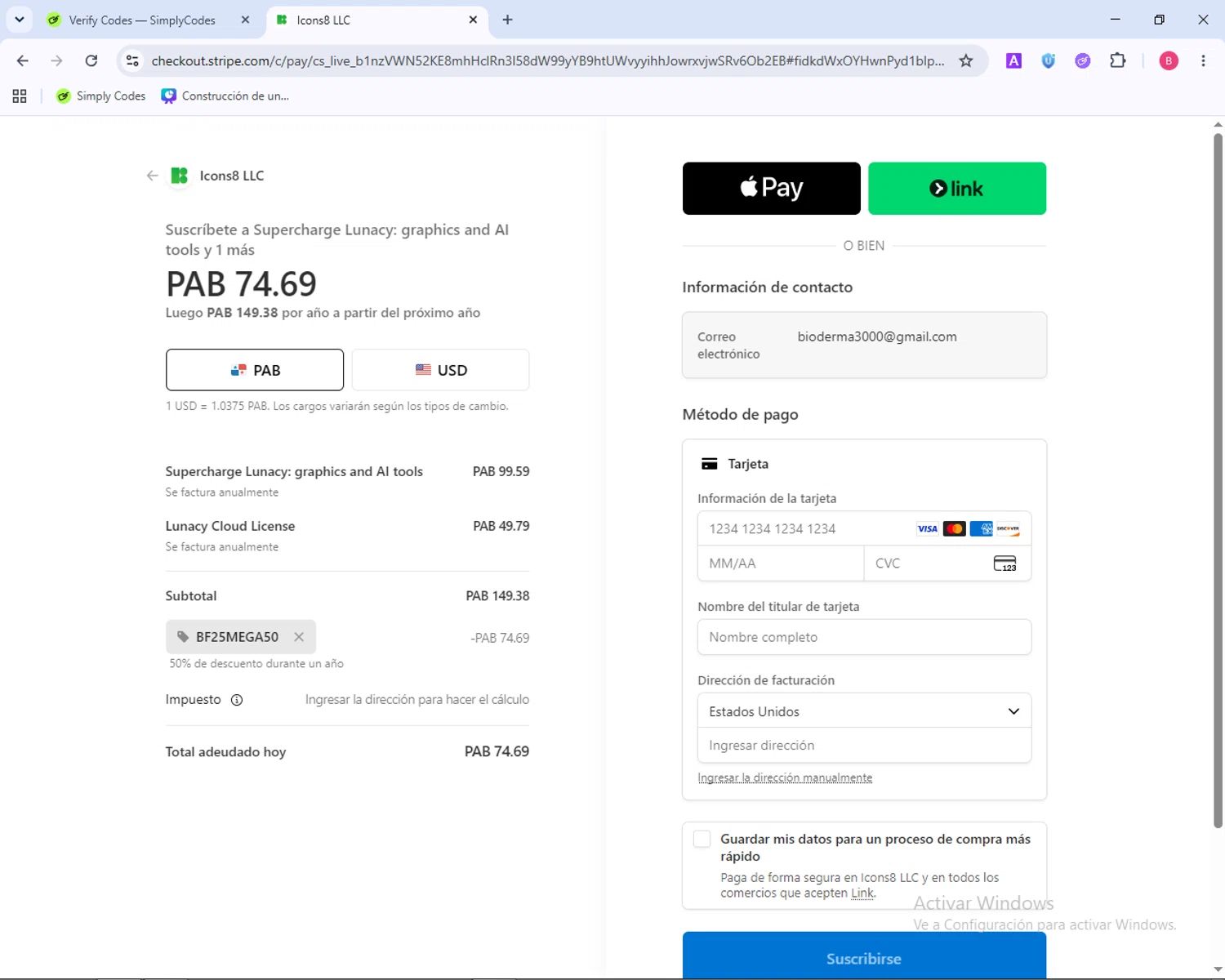Open the Link hyperlink in save-data text
Viewport: 1225px width, 980px height.
pyautogui.click(x=862, y=893)
